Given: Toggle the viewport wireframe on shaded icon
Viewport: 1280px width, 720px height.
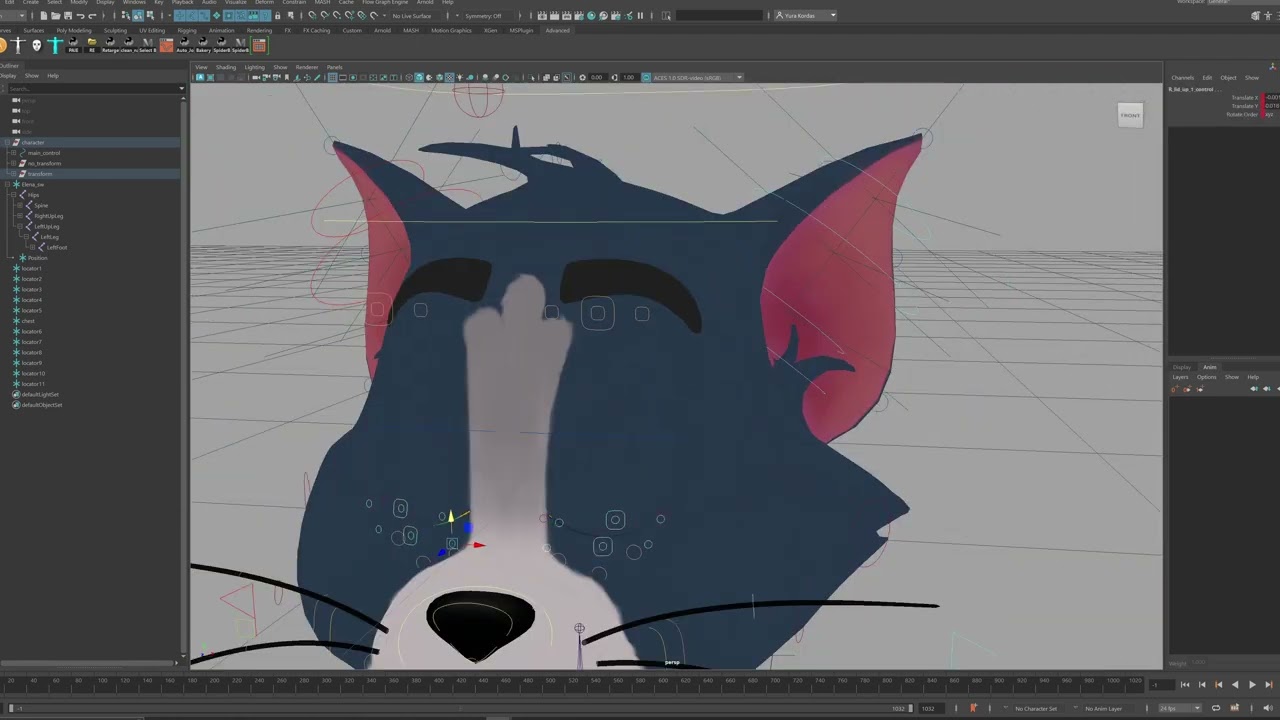Looking at the screenshot, I should pyautogui.click(x=439, y=77).
